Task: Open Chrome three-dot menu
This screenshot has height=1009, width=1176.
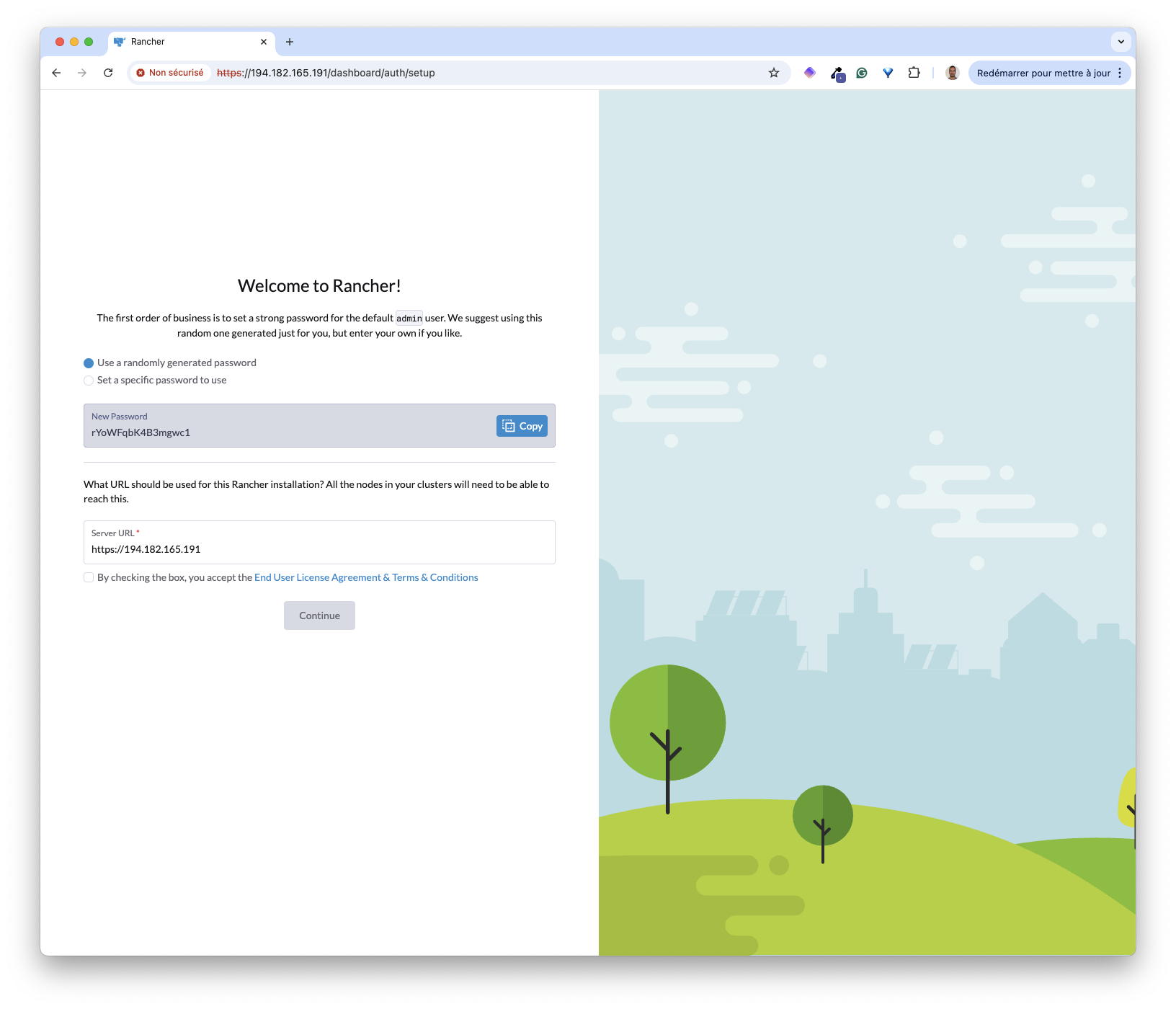Action: [1120, 73]
